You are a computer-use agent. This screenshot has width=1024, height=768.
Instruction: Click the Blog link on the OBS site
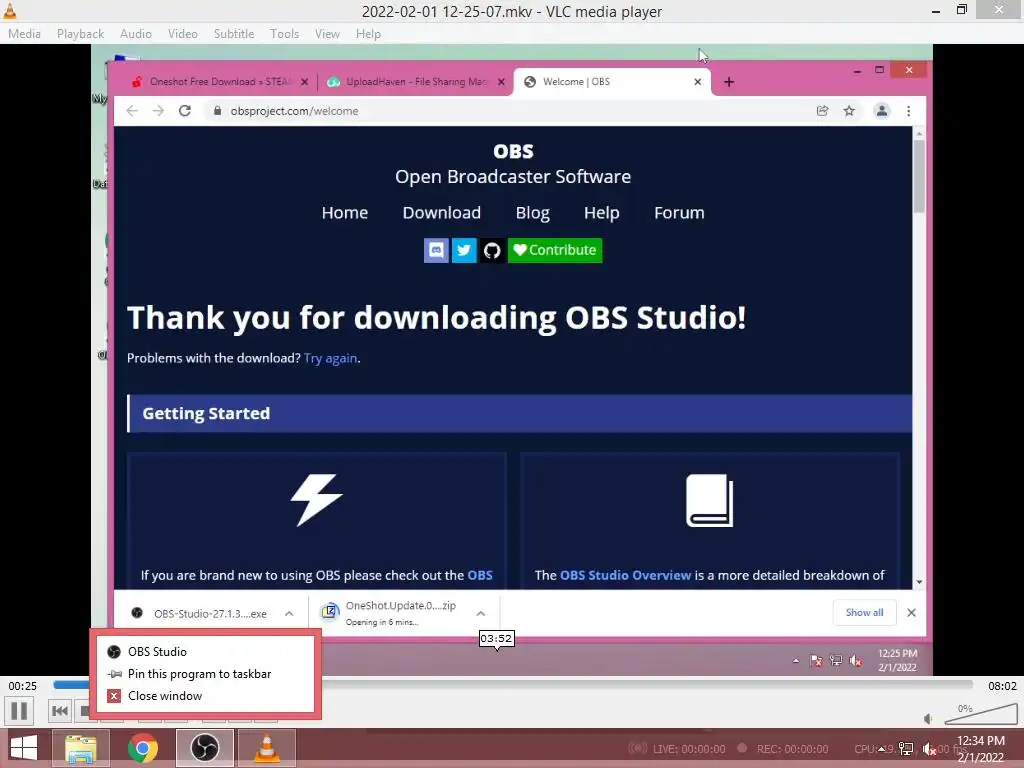point(532,213)
